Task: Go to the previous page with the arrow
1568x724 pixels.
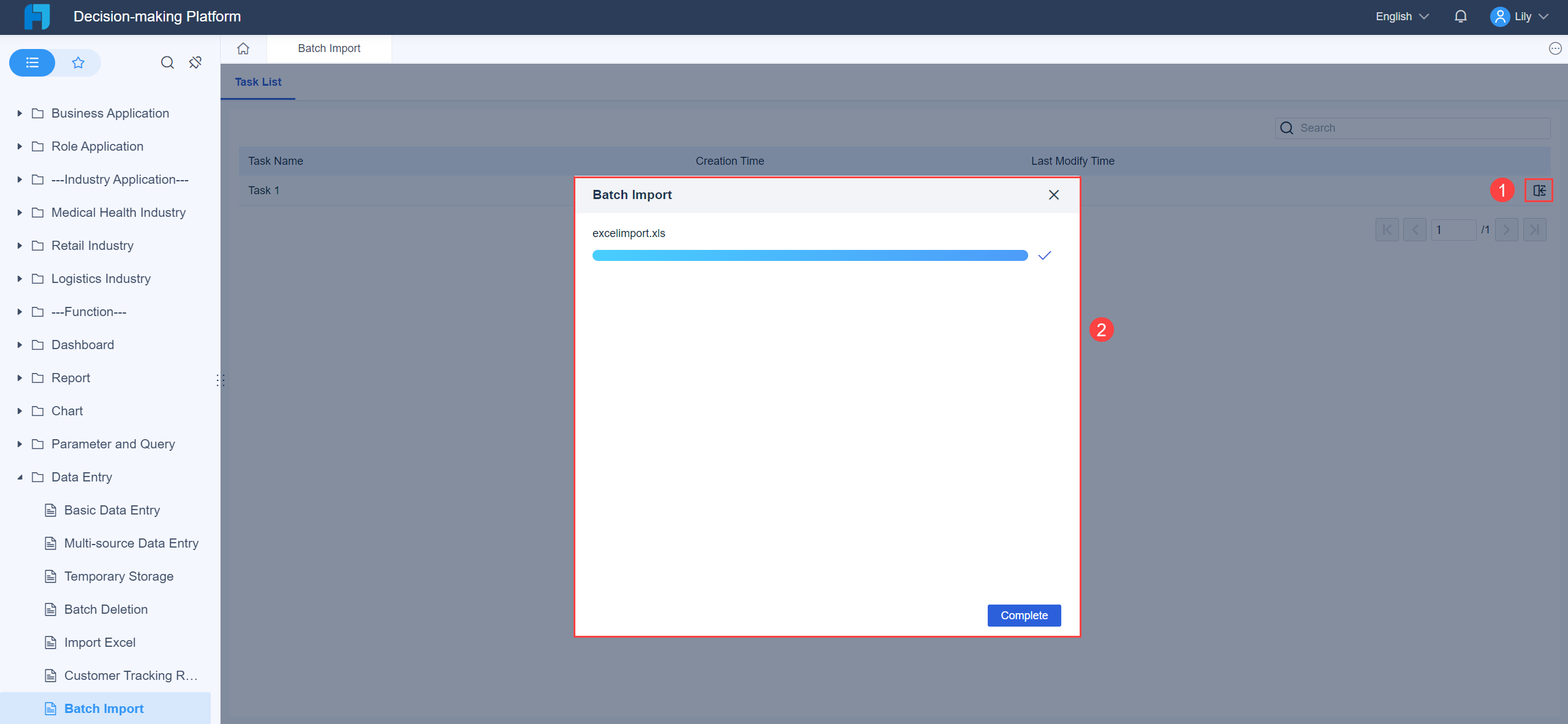Action: click(1415, 230)
